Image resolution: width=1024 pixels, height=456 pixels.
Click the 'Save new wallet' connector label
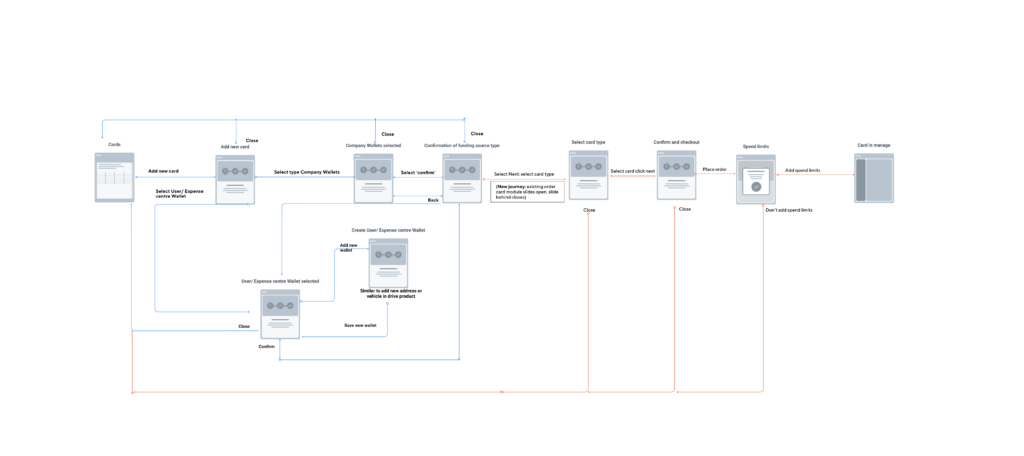point(360,325)
